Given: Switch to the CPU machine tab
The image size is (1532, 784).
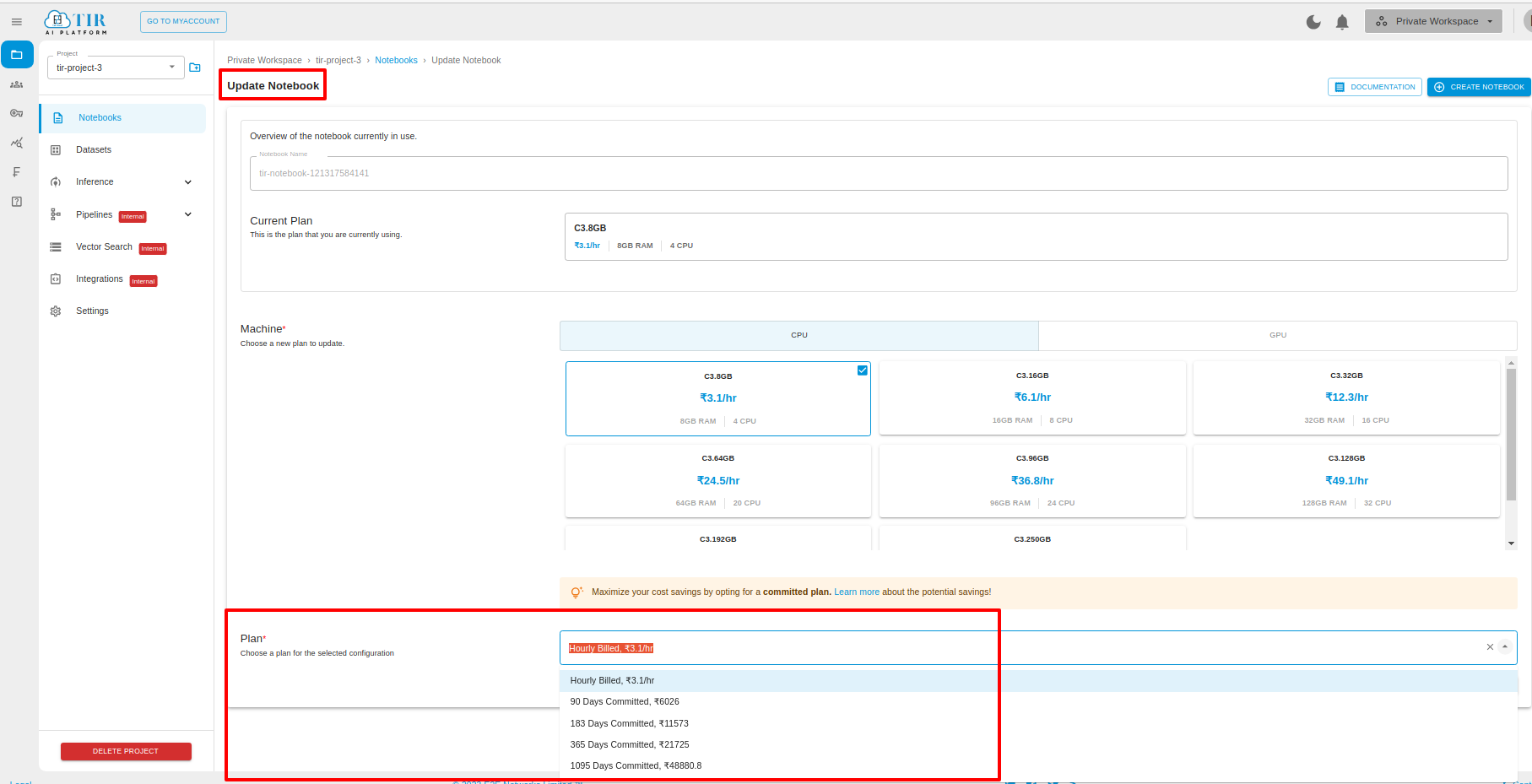Looking at the screenshot, I should (798, 336).
